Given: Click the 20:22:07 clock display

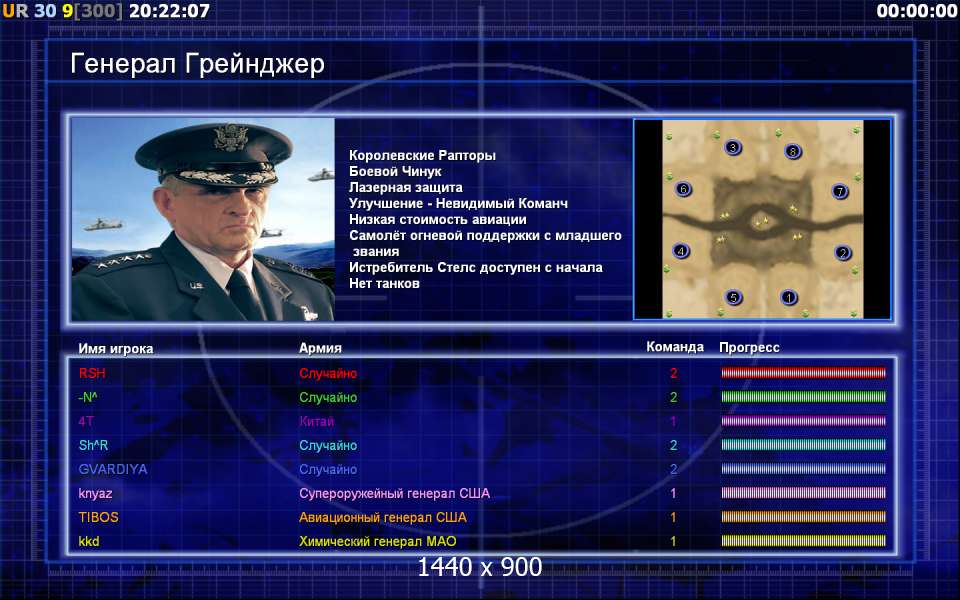Looking at the screenshot, I should tap(169, 10).
